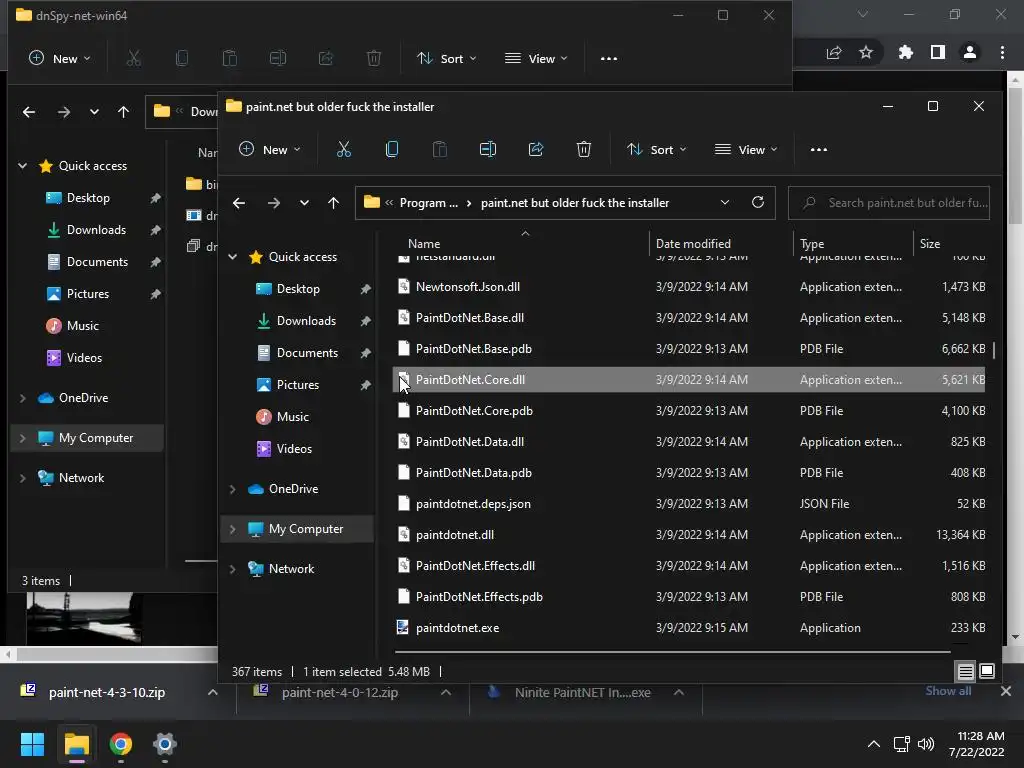Collapse Quick access in paint.net window sidebar
The image size is (1024, 768).
pos(232,257)
